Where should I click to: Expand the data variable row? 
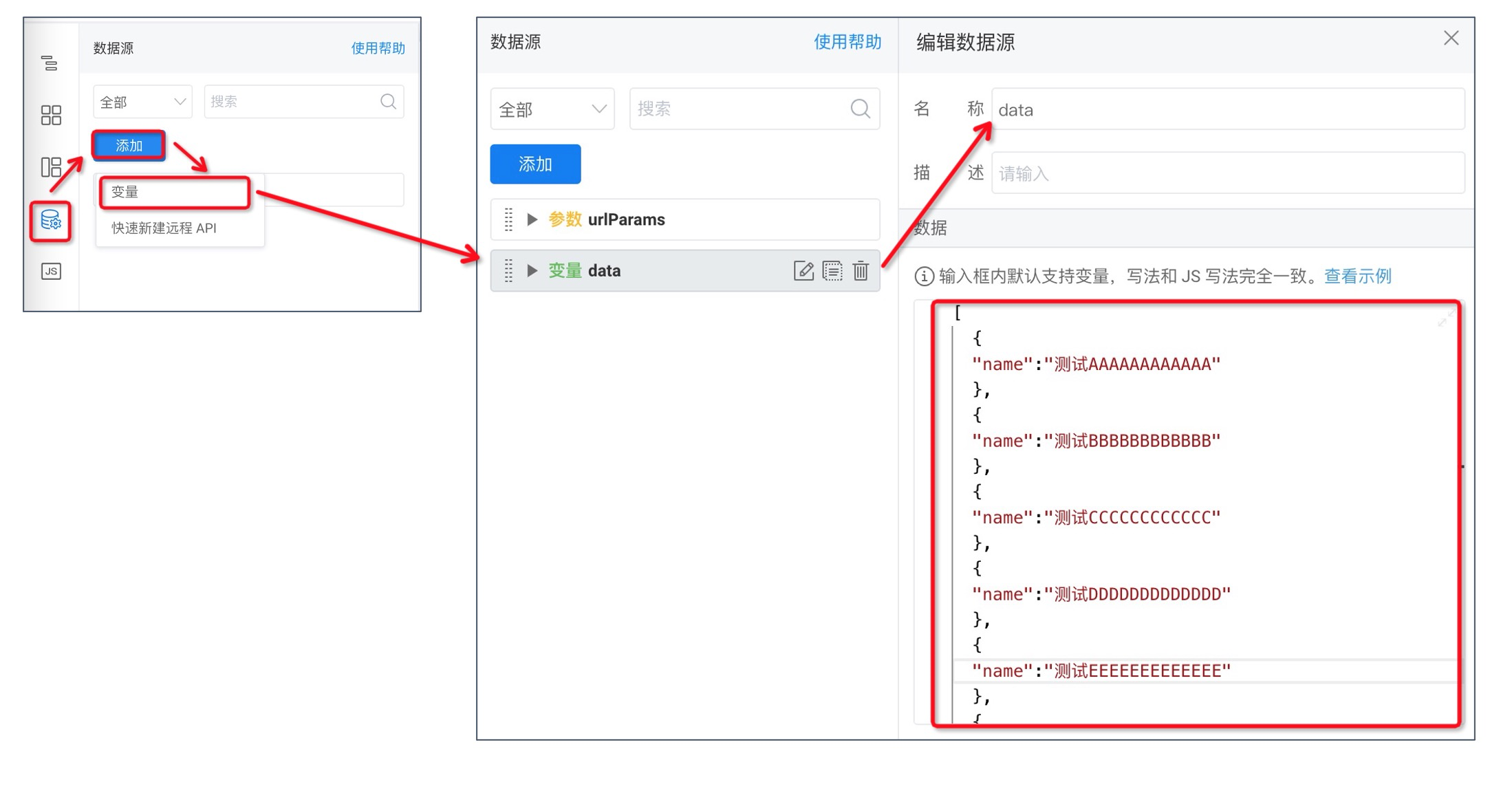pyautogui.click(x=532, y=271)
